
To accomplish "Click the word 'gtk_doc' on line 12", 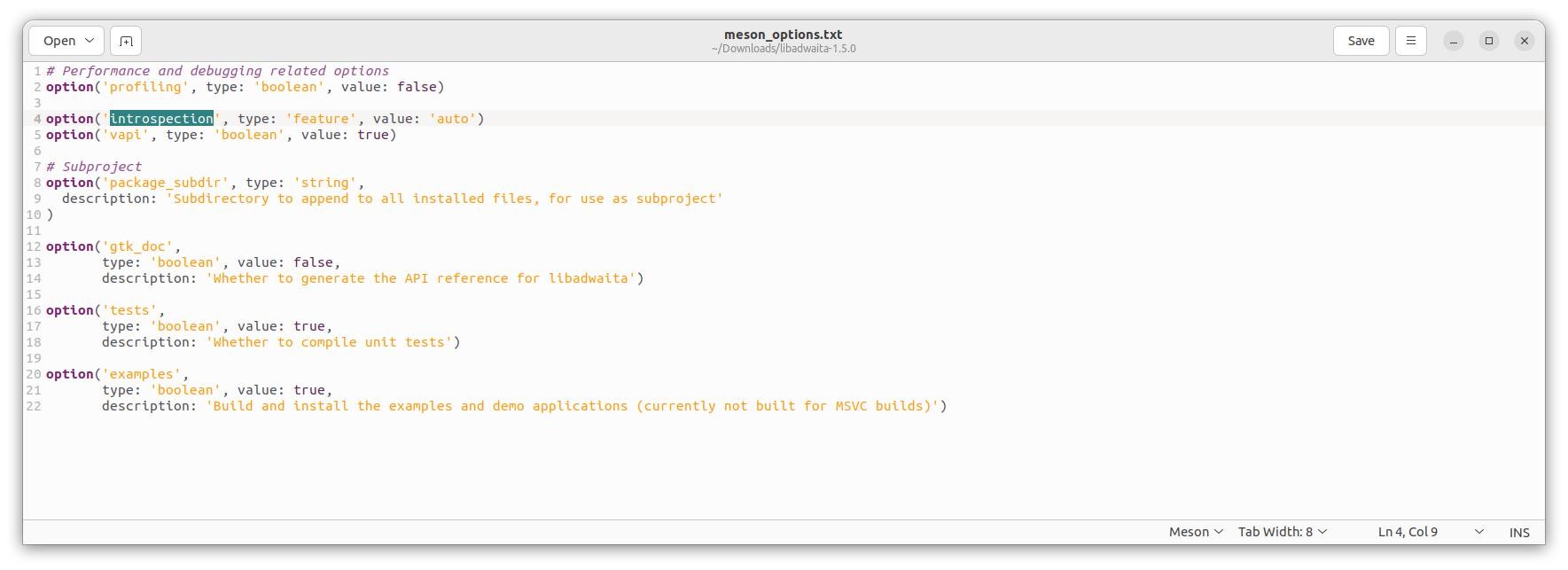I will (x=138, y=246).
